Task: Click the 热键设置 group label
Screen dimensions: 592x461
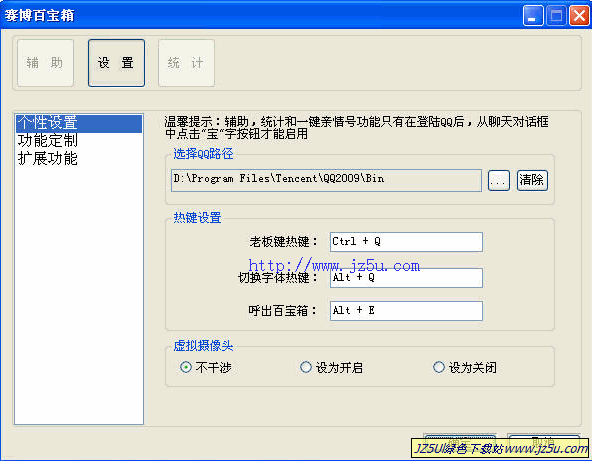Action: [x=197, y=217]
